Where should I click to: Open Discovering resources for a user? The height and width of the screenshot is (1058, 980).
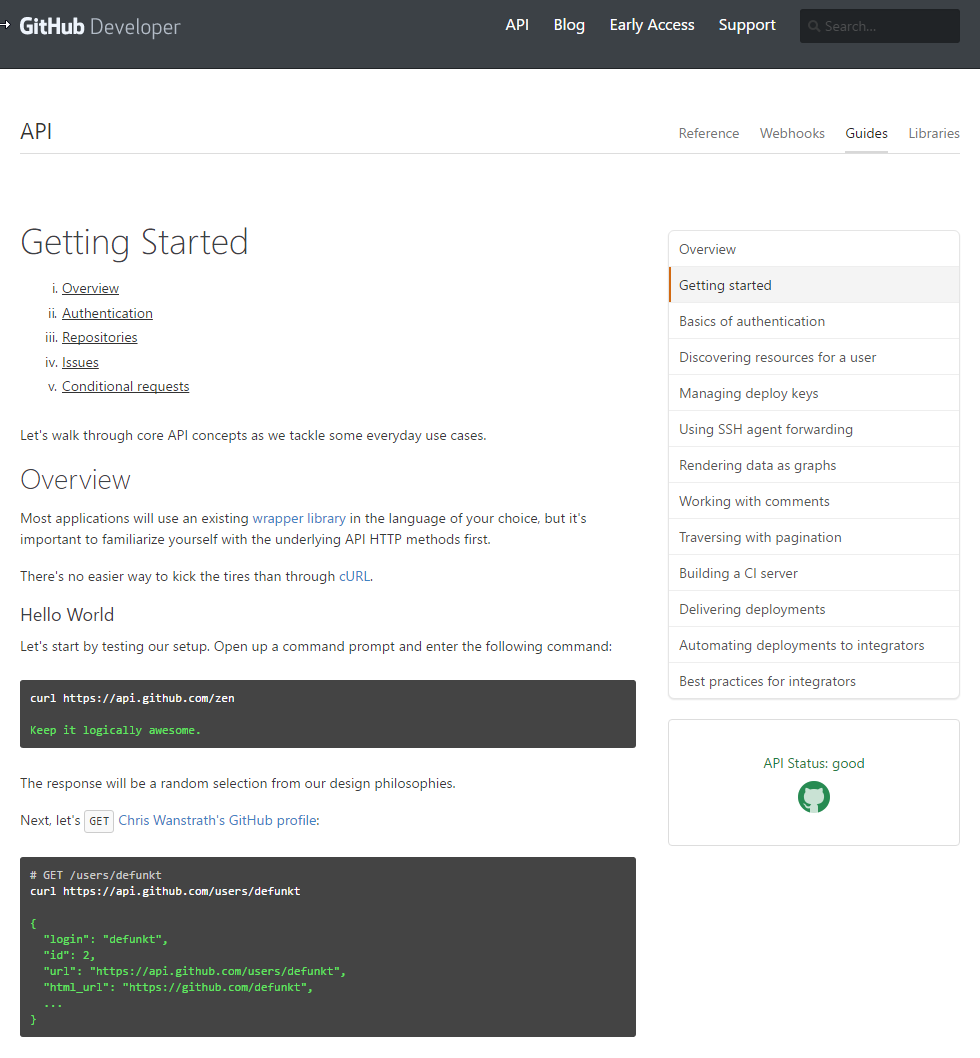(x=813, y=357)
